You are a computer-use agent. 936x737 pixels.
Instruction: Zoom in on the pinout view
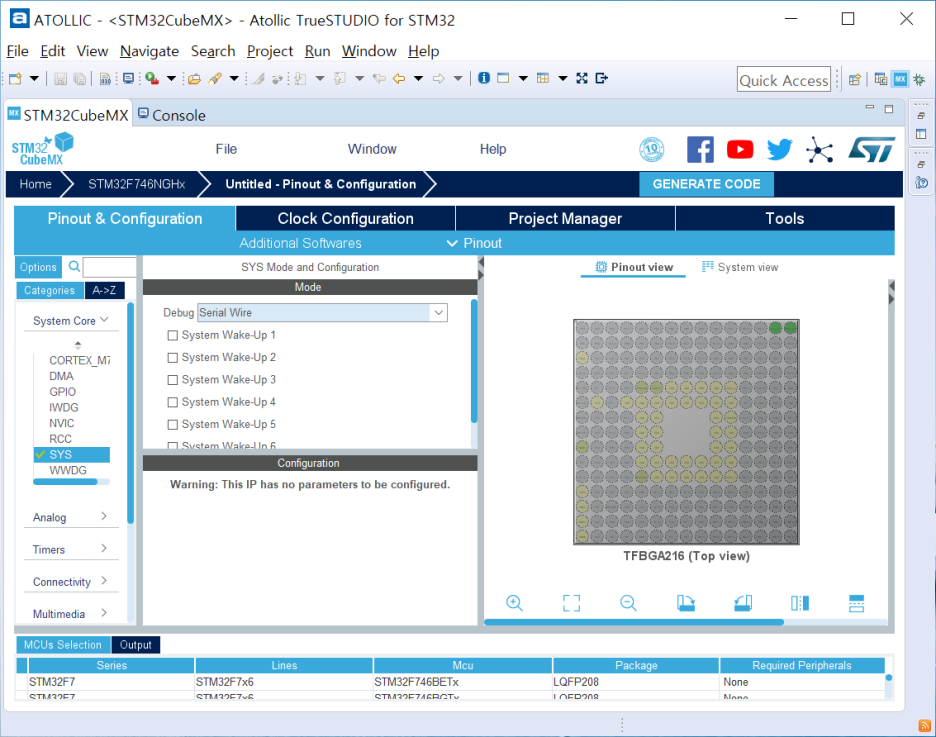point(514,603)
